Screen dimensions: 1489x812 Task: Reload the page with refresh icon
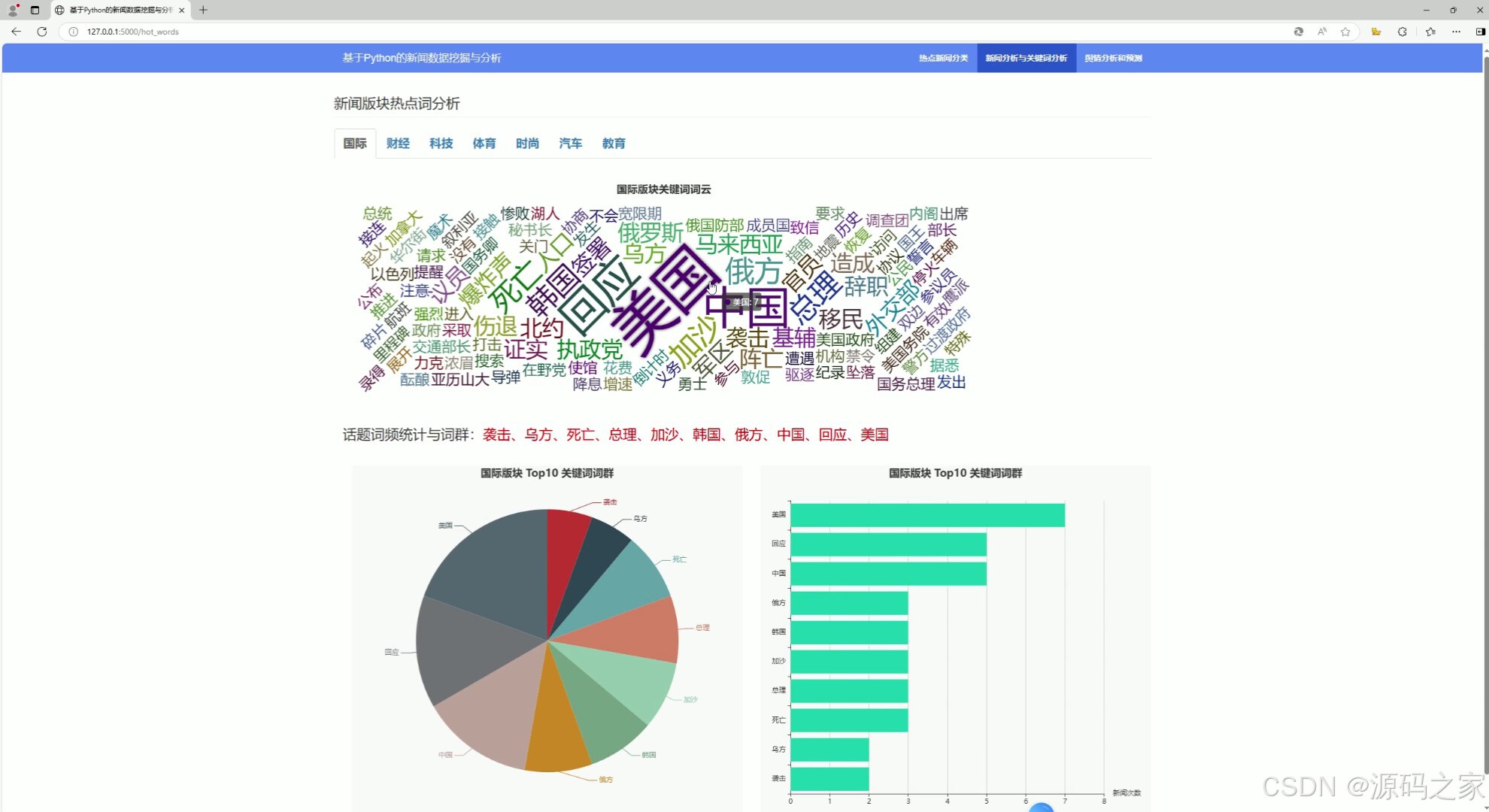pyautogui.click(x=42, y=32)
